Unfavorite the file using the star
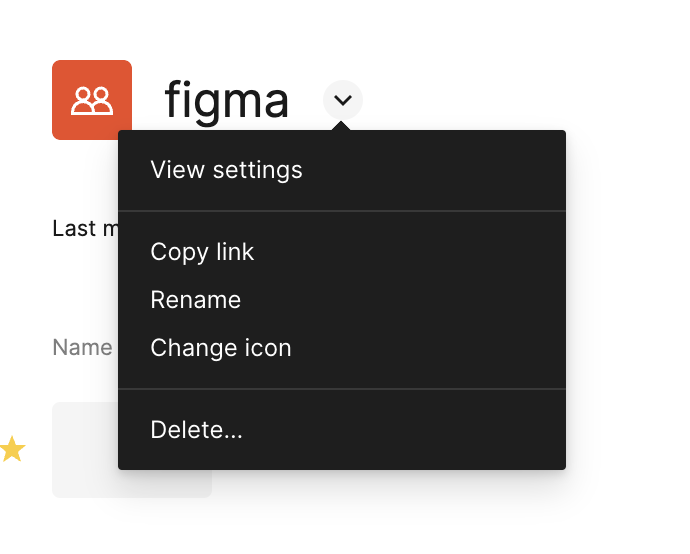Image resolution: width=690 pixels, height=554 pixels. (x=12, y=450)
